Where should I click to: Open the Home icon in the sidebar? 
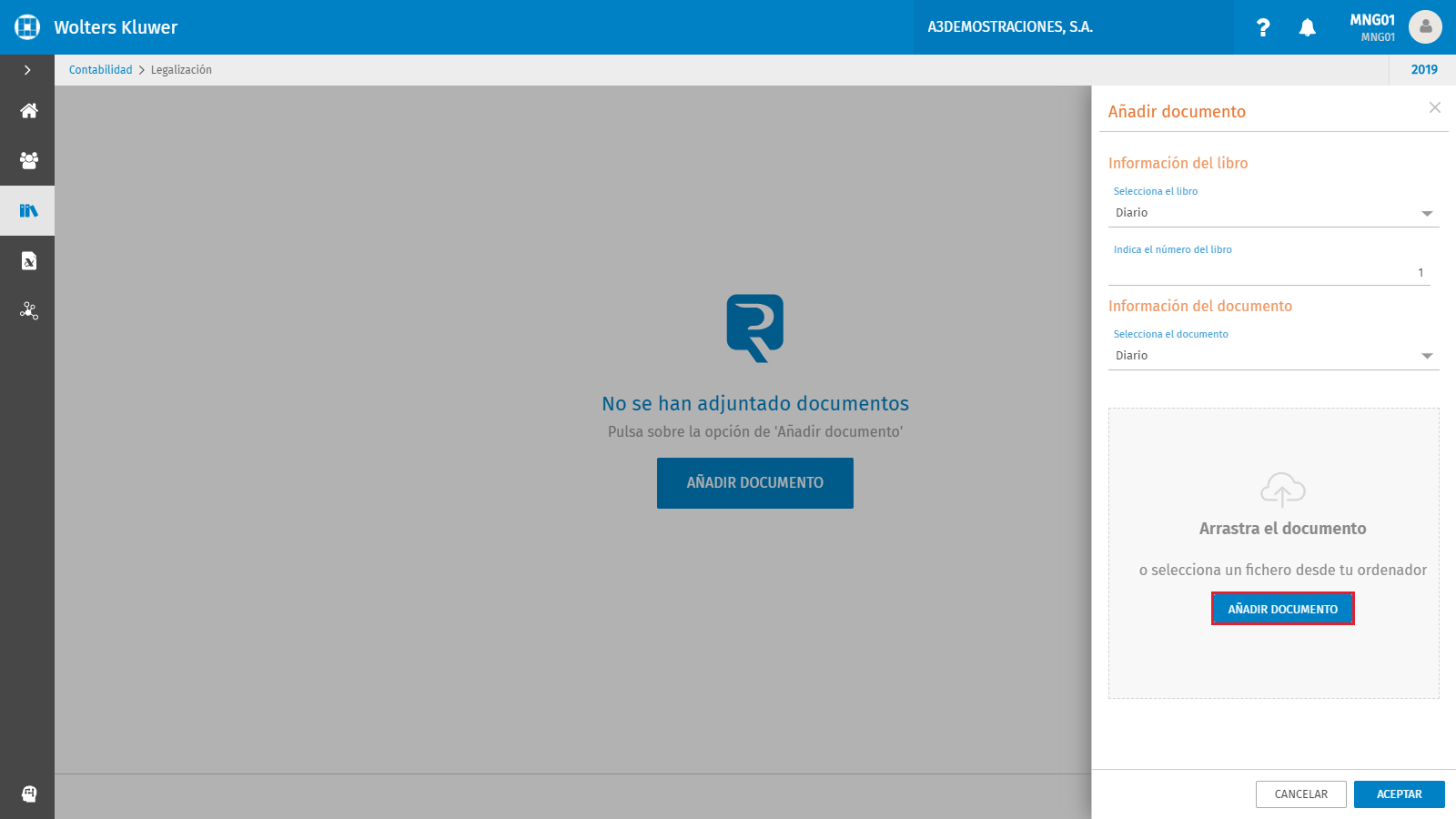29,111
